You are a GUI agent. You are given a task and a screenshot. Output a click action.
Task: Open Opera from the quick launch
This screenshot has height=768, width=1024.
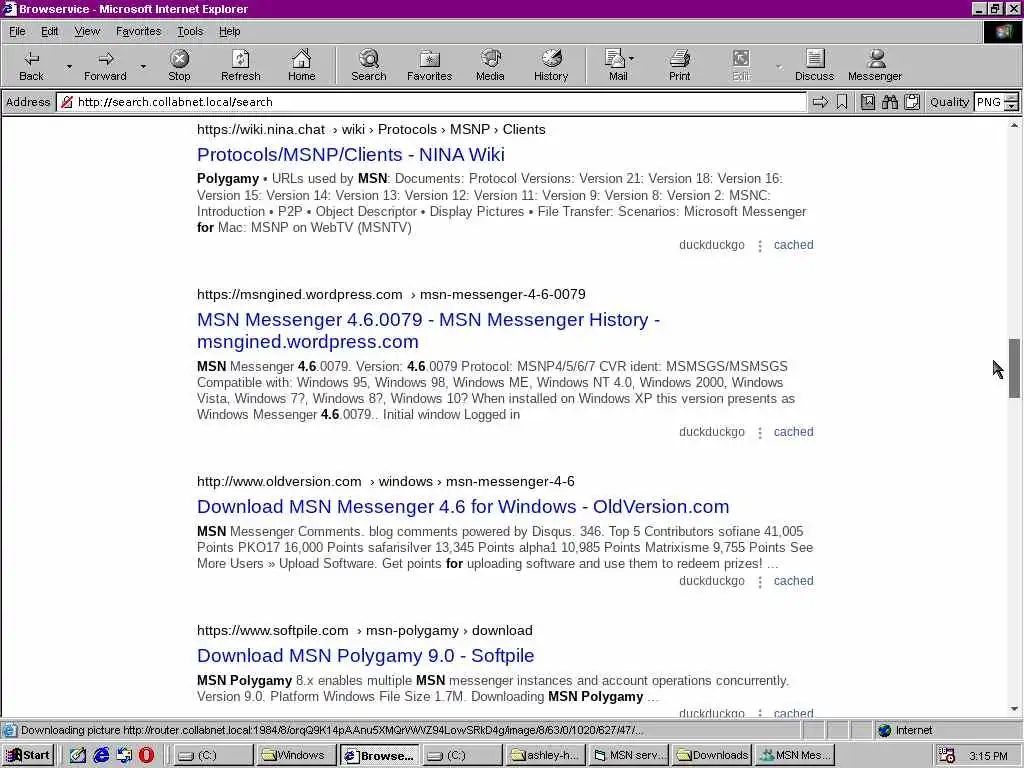coord(146,755)
